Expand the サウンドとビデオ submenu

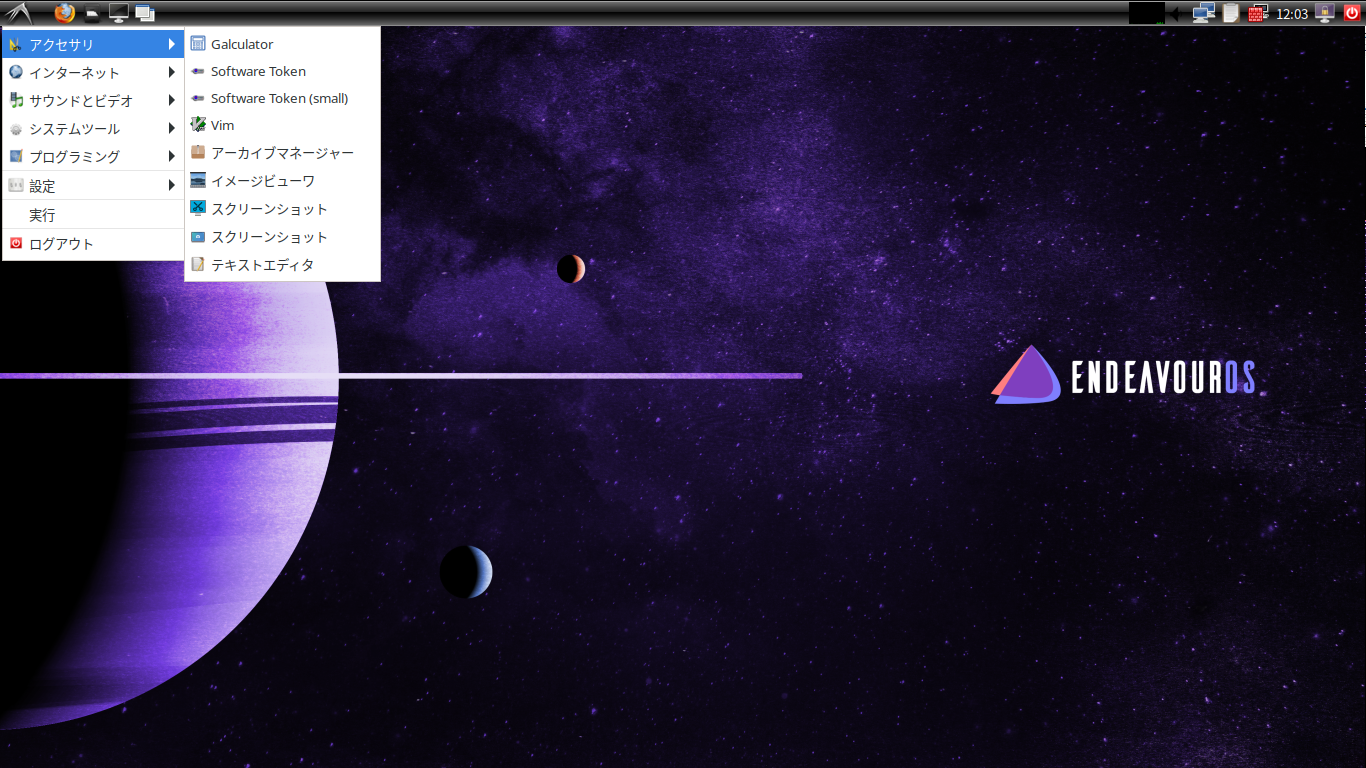(93, 100)
